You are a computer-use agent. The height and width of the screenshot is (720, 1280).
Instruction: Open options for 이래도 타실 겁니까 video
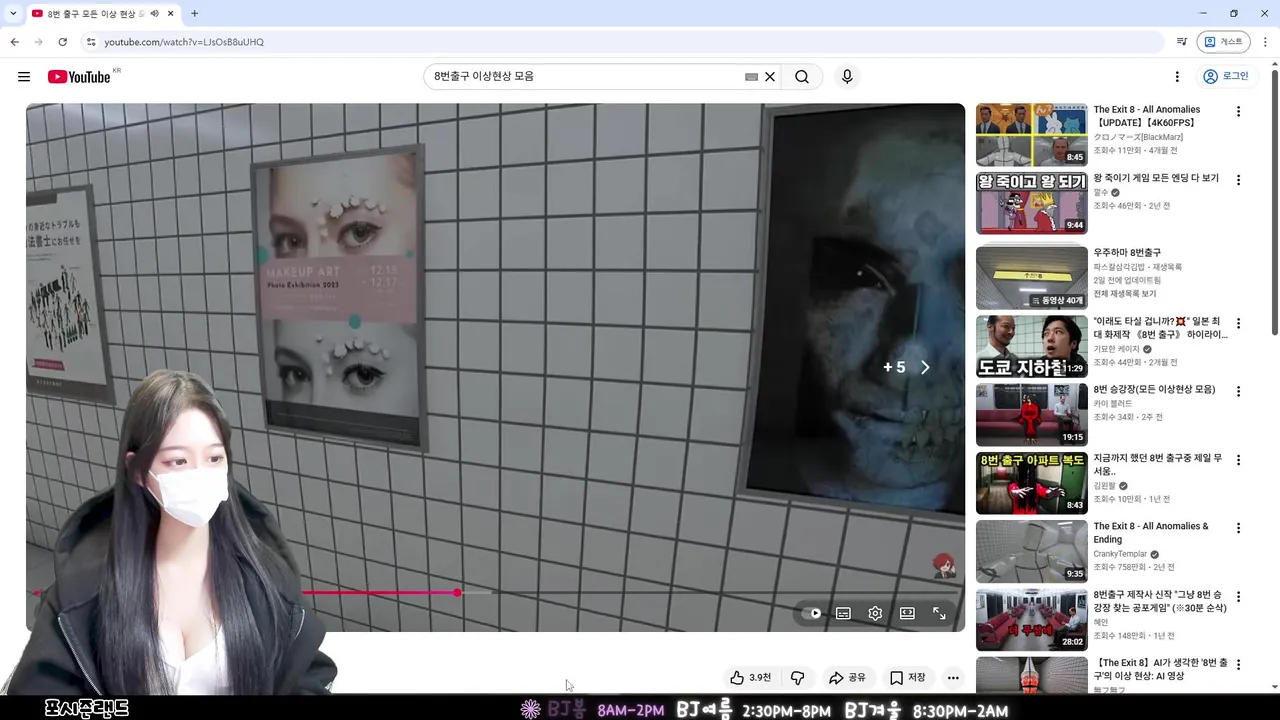[x=1238, y=324]
